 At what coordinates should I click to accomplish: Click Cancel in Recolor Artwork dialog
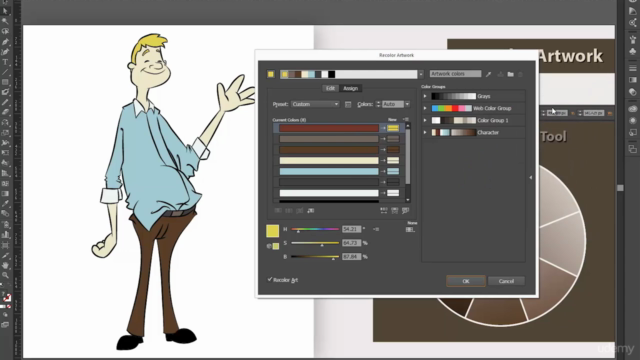(506, 281)
